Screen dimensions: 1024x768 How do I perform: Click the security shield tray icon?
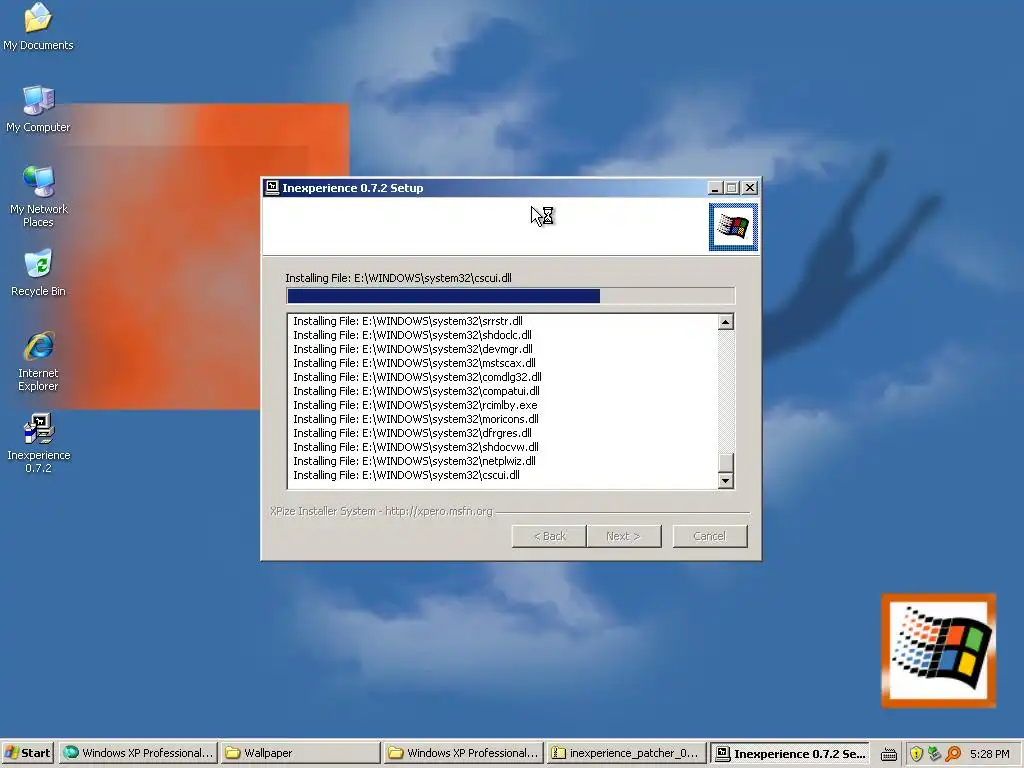point(916,754)
